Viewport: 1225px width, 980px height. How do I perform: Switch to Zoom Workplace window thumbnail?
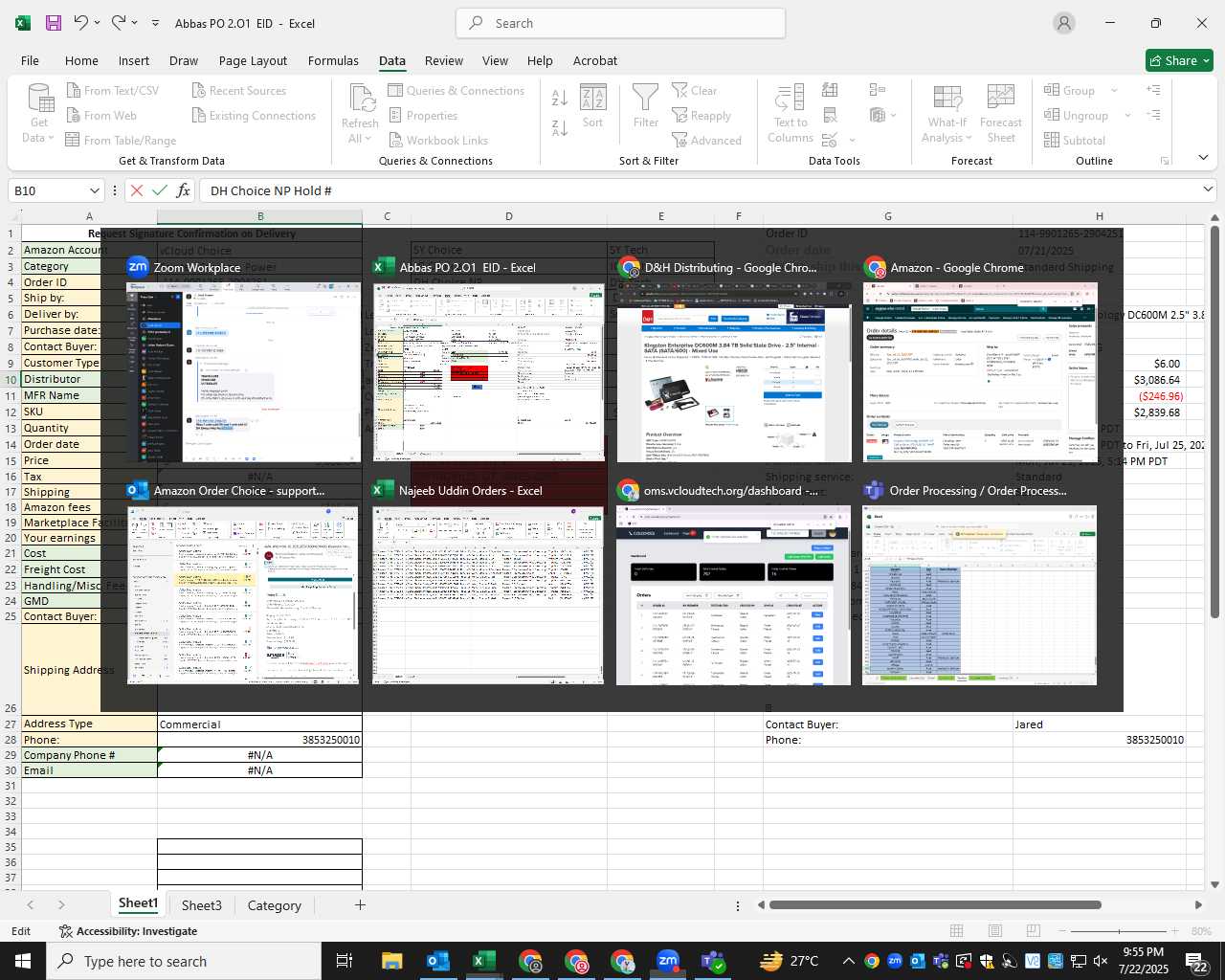245,360
